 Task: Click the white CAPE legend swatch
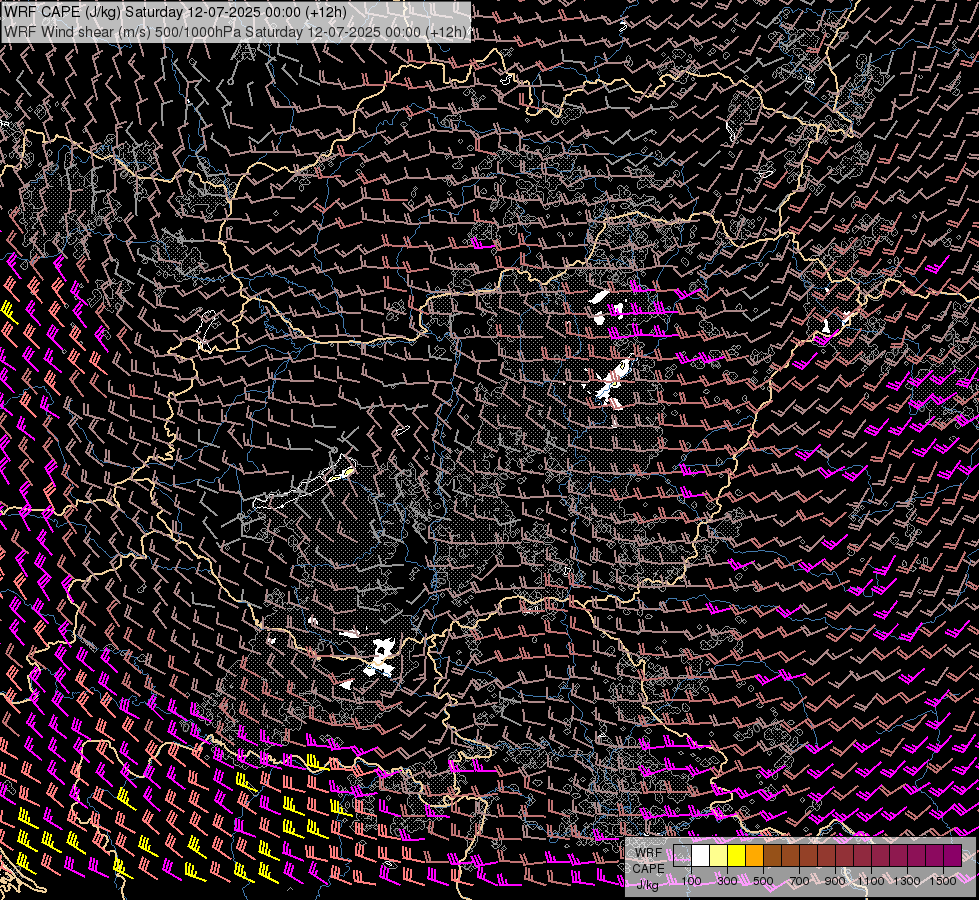coord(701,856)
